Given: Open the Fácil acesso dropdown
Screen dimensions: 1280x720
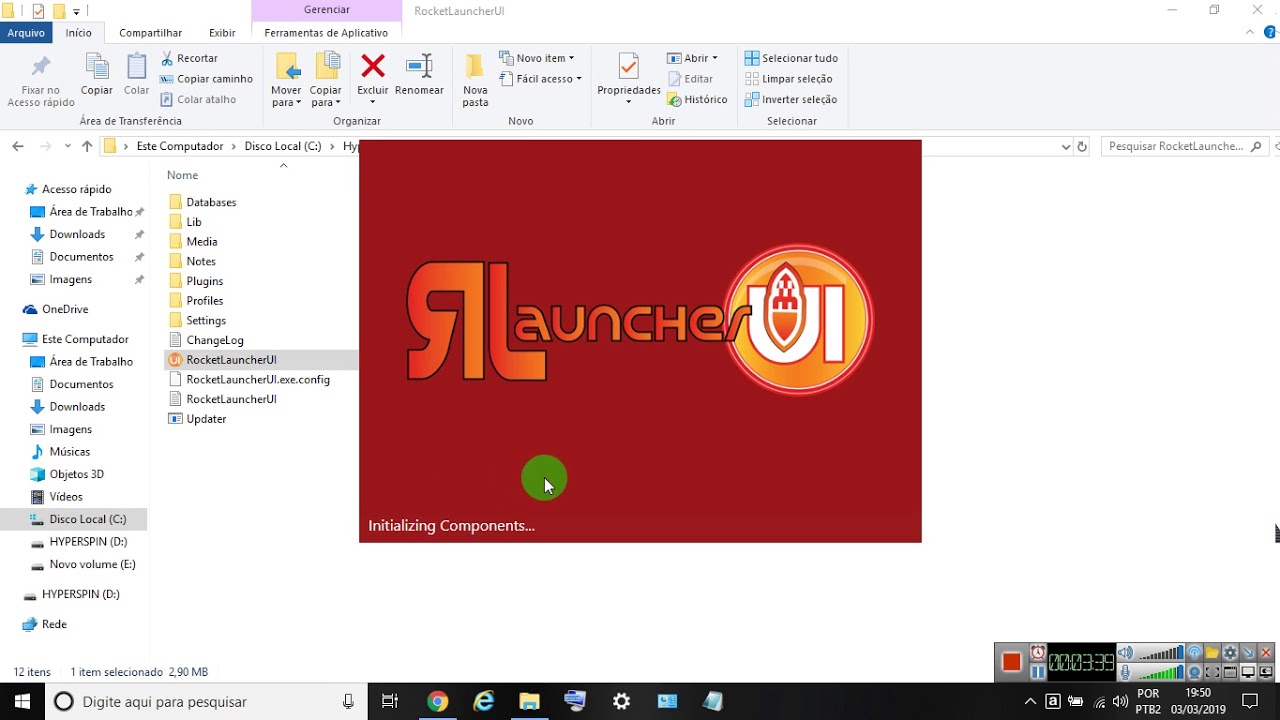Looking at the screenshot, I should (x=540, y=79).
